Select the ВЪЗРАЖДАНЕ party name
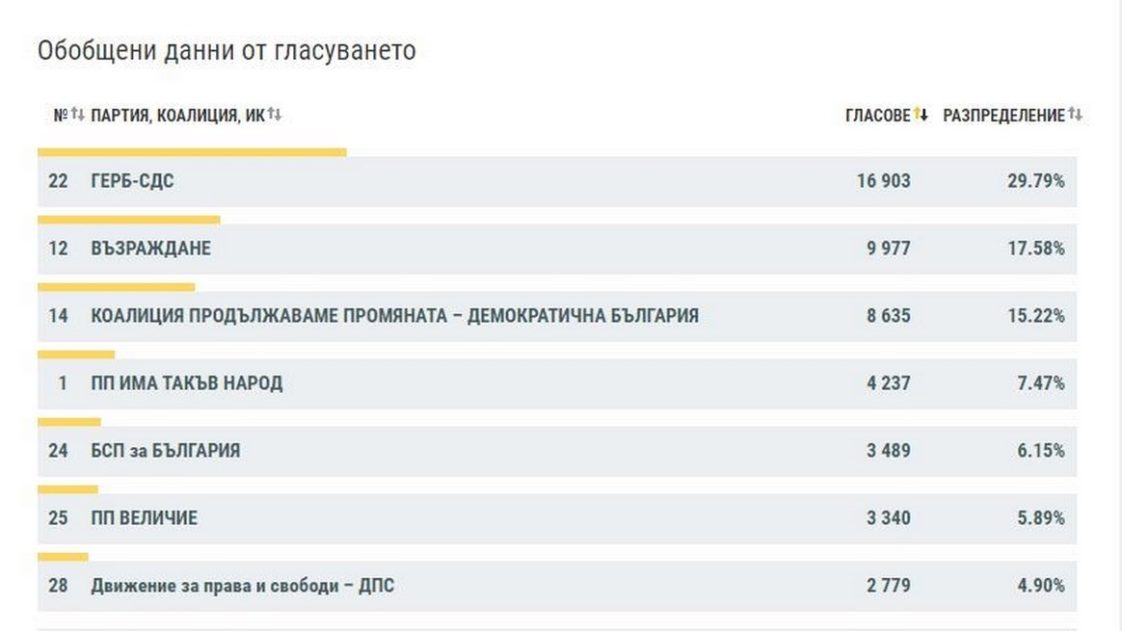 (x=150, y=248)
